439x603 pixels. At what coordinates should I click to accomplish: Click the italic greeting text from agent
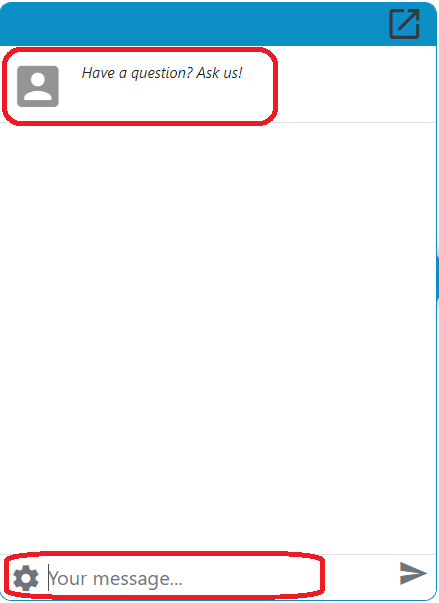coord(162,73)
